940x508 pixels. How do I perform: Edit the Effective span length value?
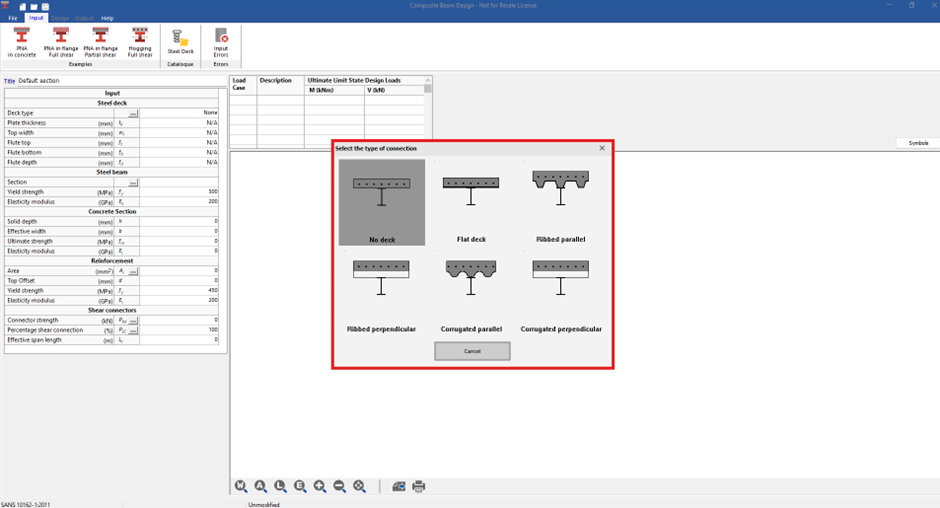click(179, 340)
